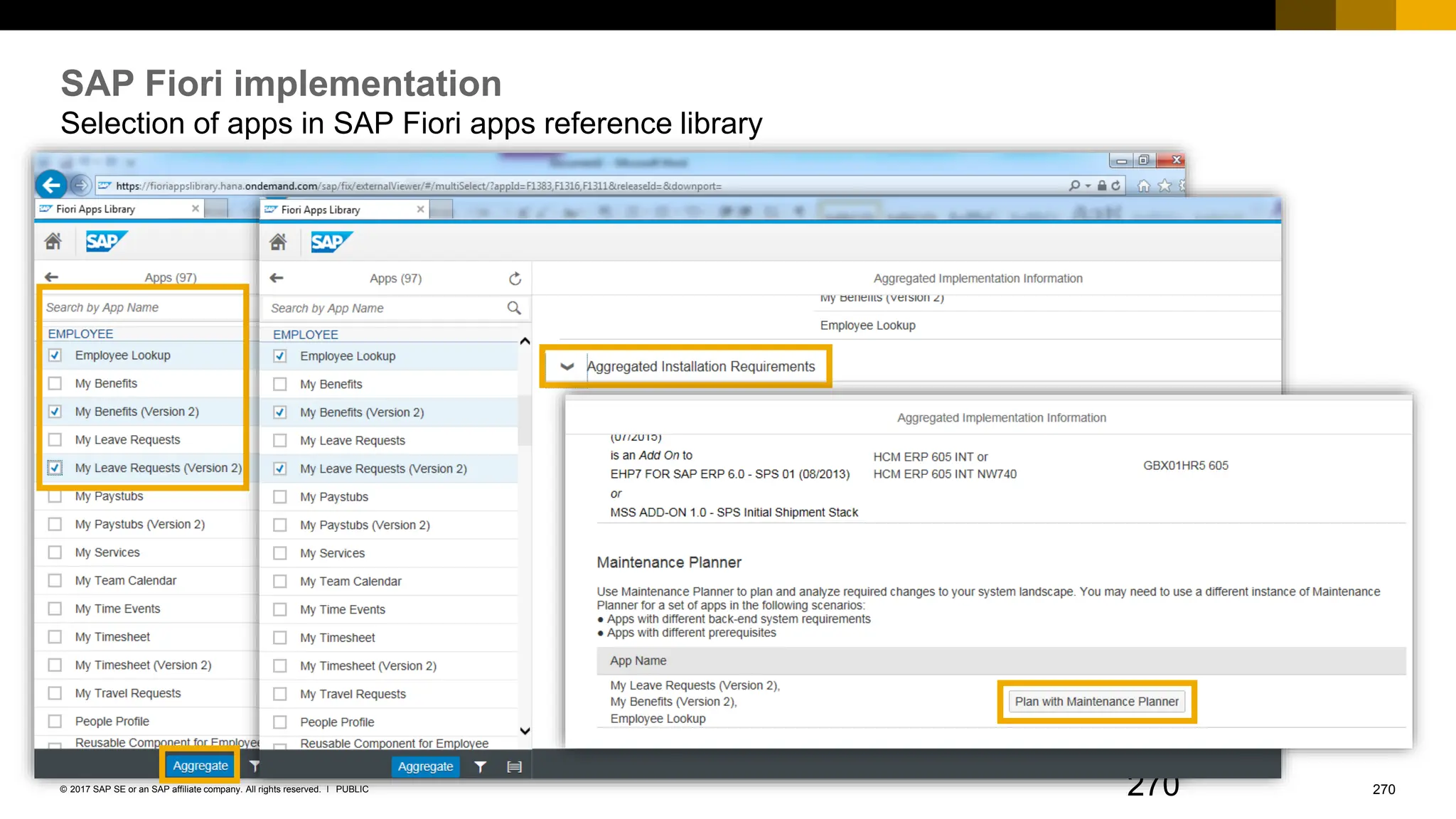
Task: Click the back arrow beside Apps (97) in right window
Action: tap(277, 278)
